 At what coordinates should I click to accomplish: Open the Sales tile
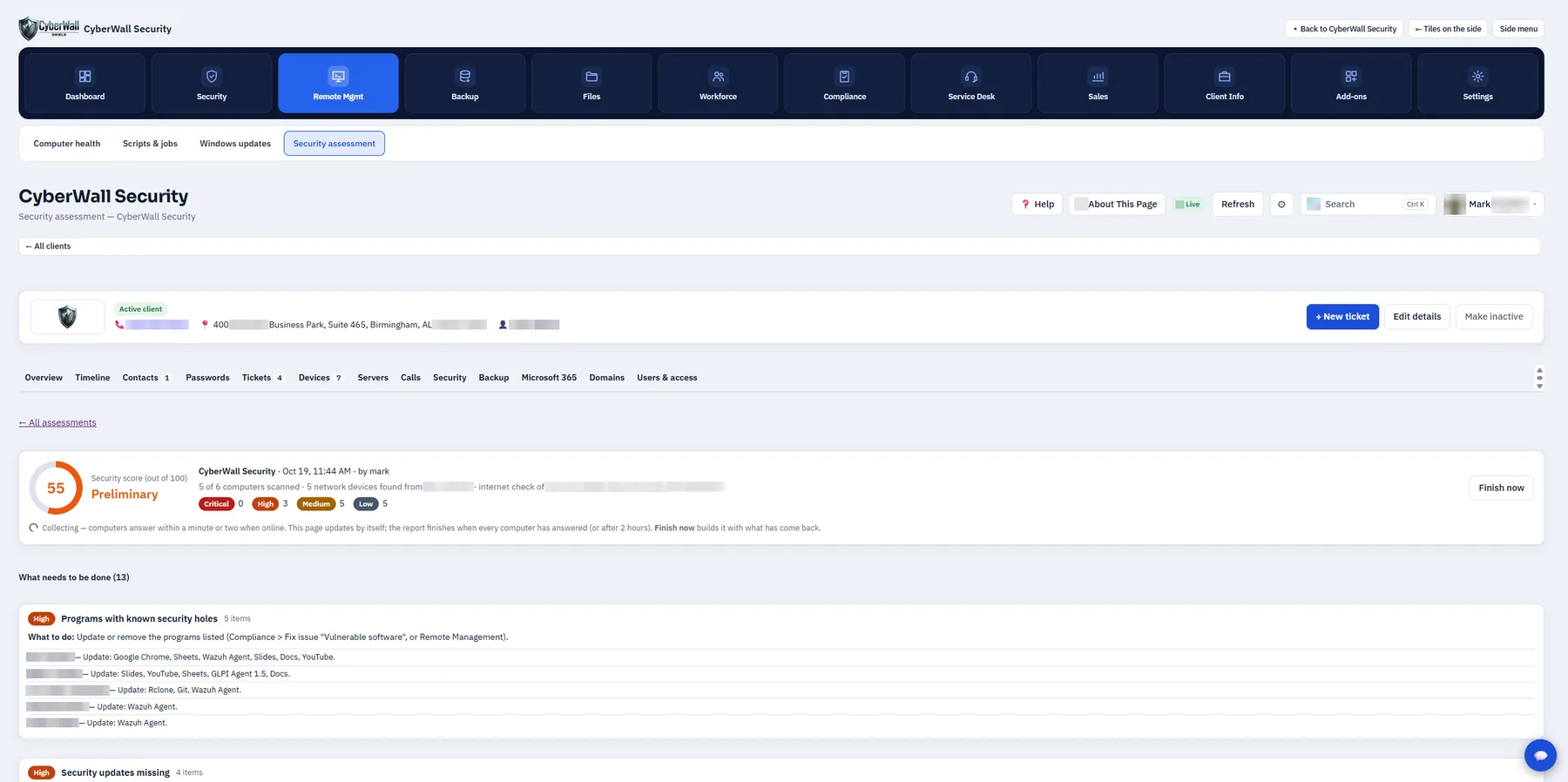[1098, 84]
